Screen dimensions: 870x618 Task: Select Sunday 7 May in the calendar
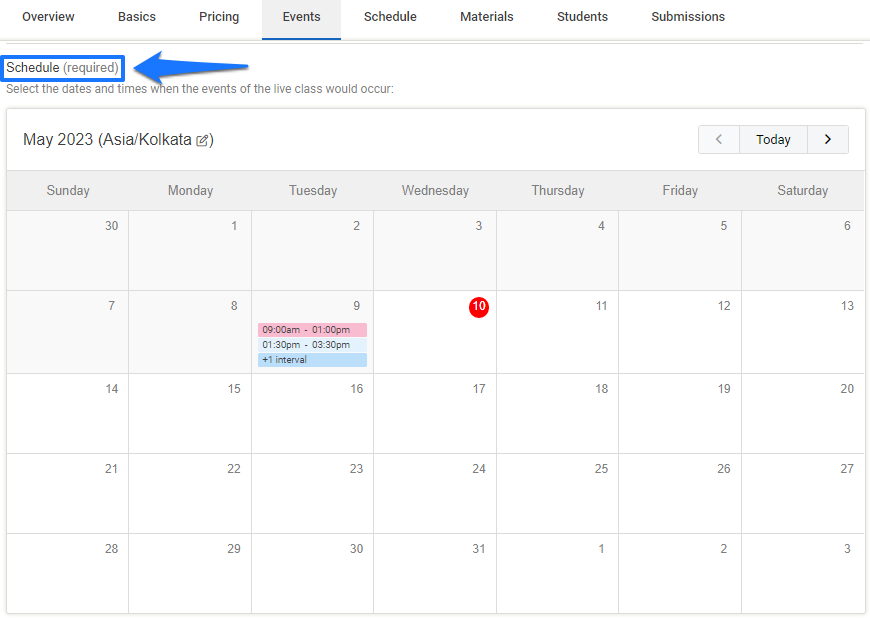[68, 332]
